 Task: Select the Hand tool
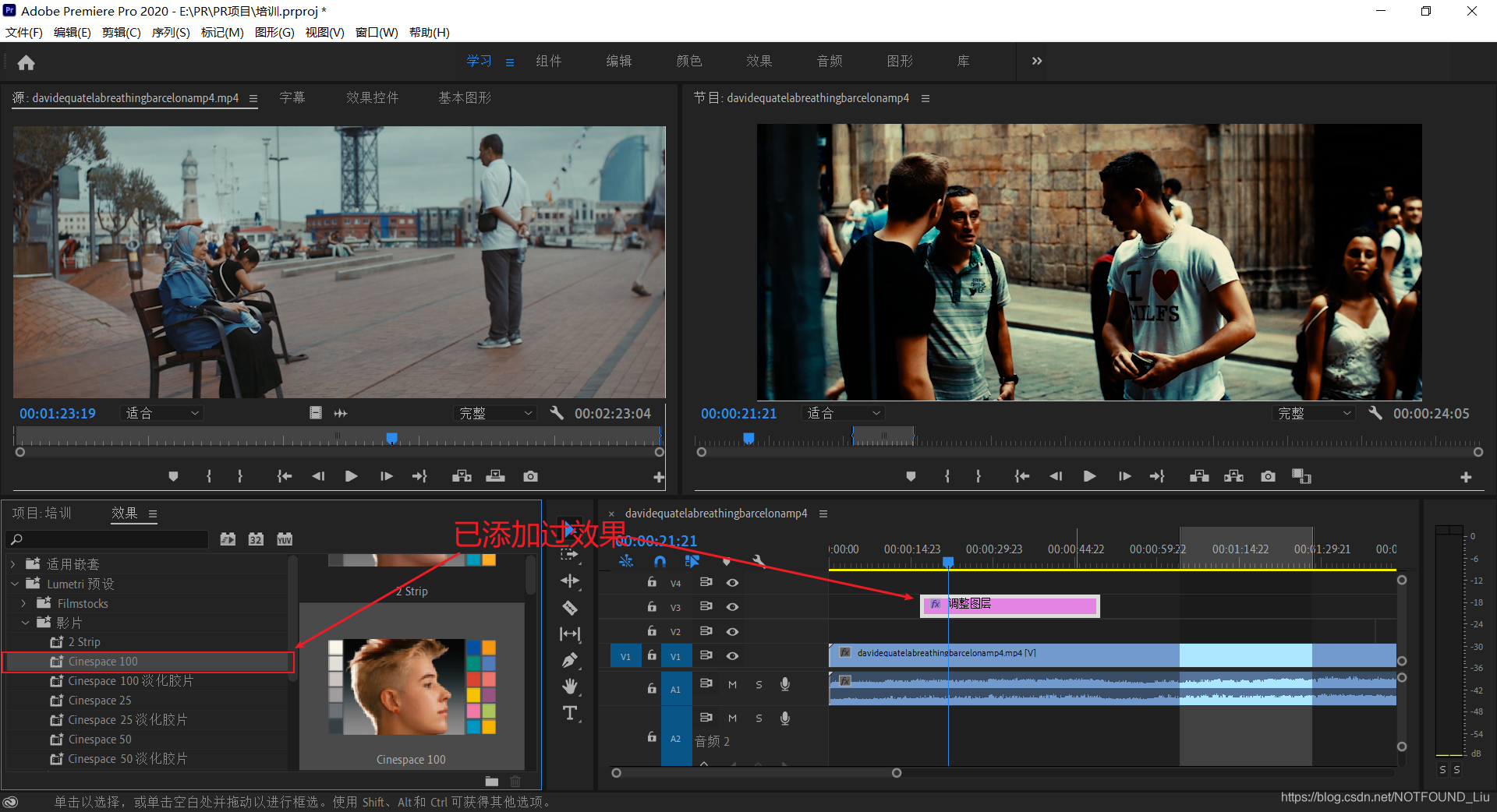[570, 687]
